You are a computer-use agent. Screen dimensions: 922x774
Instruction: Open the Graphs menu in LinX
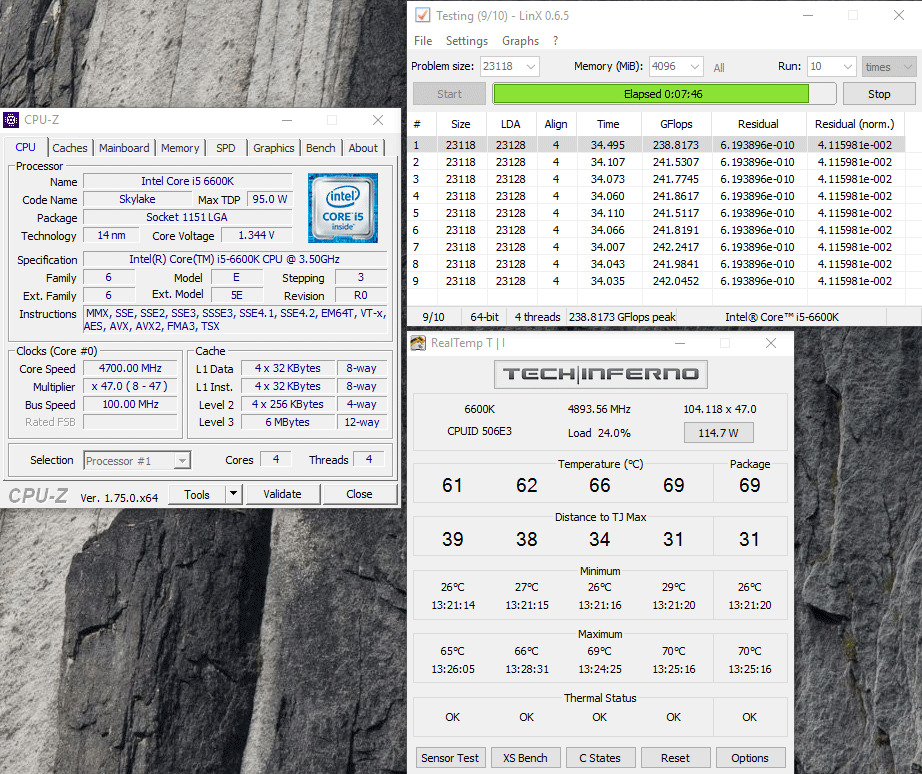pyautogui.click(x=520, y=41)
